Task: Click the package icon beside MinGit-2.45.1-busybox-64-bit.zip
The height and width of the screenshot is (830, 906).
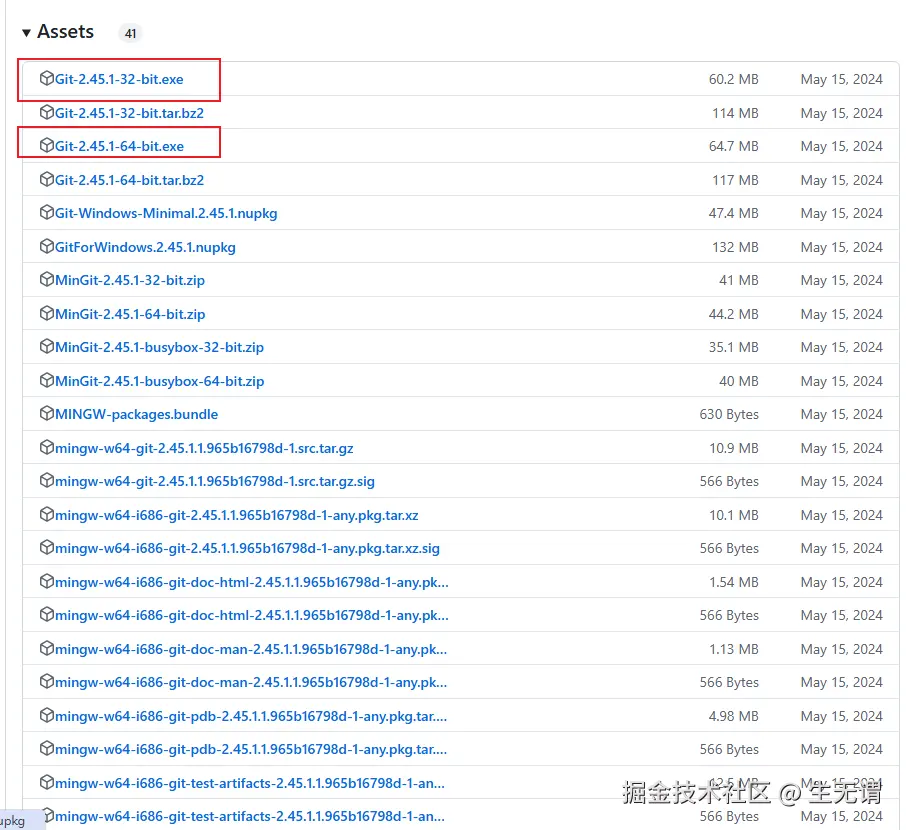Action: point(47,380)
